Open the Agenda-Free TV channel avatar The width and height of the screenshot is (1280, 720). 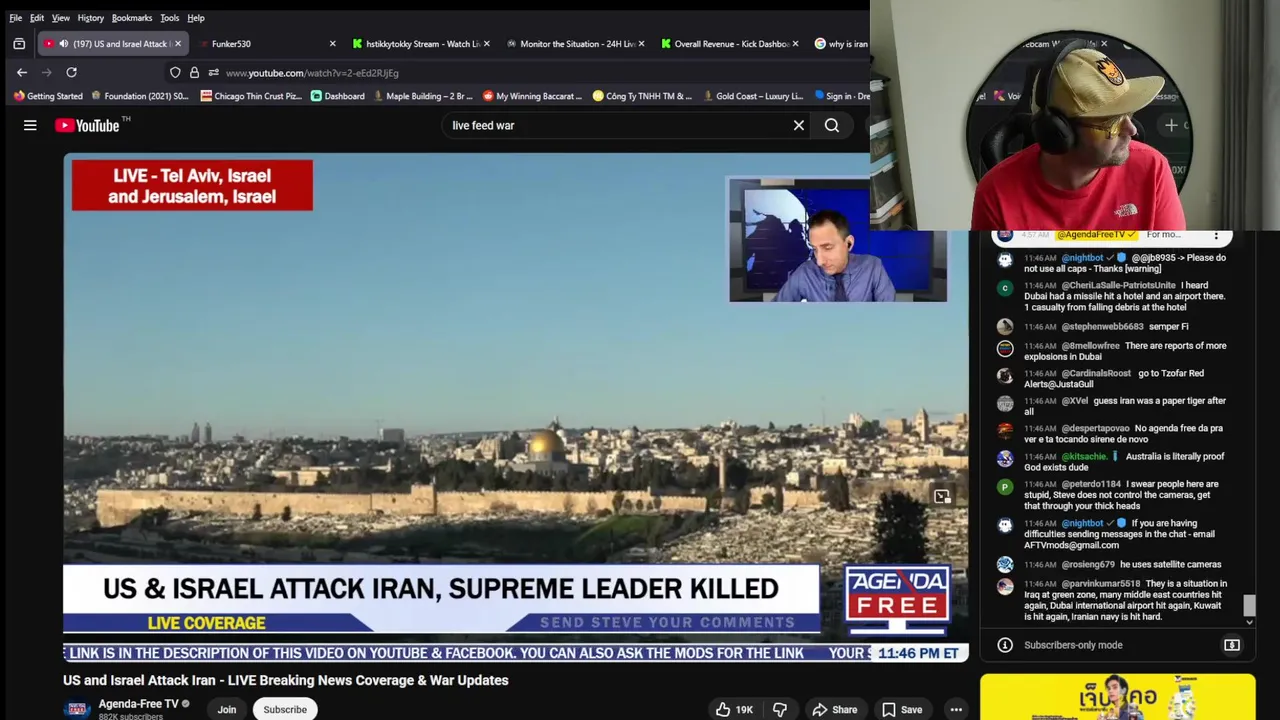click(77, 709)
